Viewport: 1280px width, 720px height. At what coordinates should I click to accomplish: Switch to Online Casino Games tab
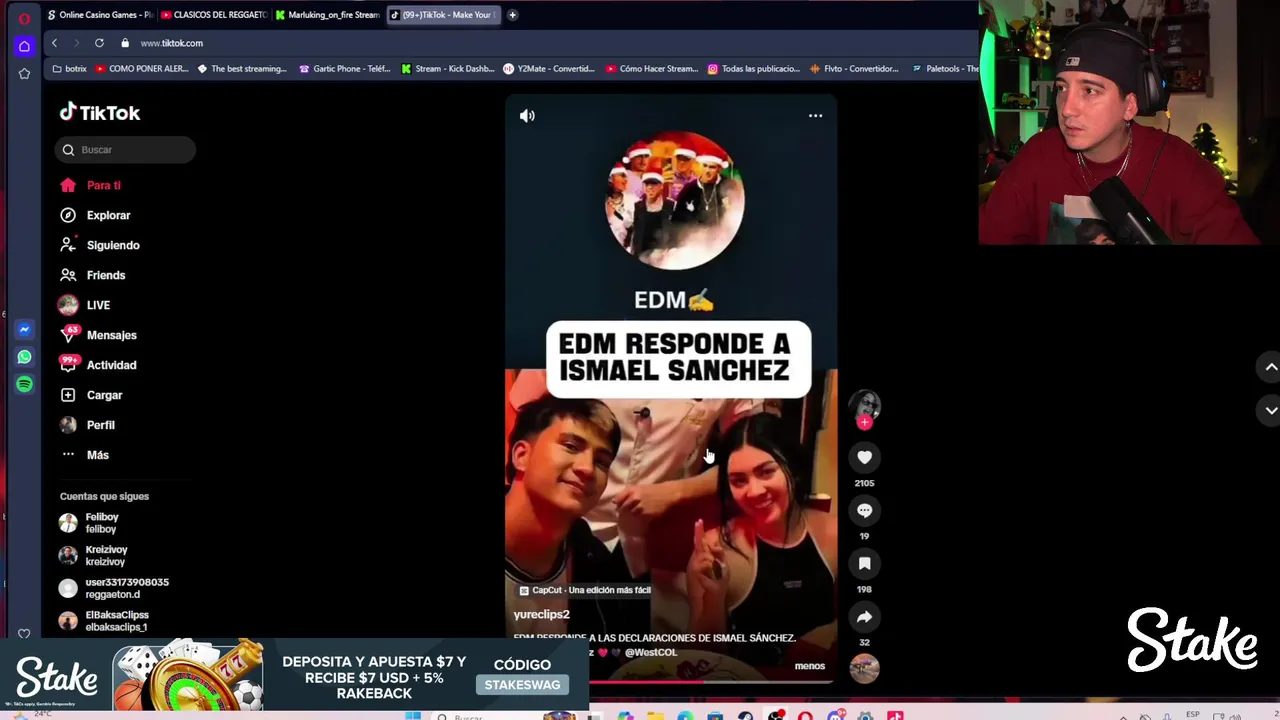[x=99, y=15]
